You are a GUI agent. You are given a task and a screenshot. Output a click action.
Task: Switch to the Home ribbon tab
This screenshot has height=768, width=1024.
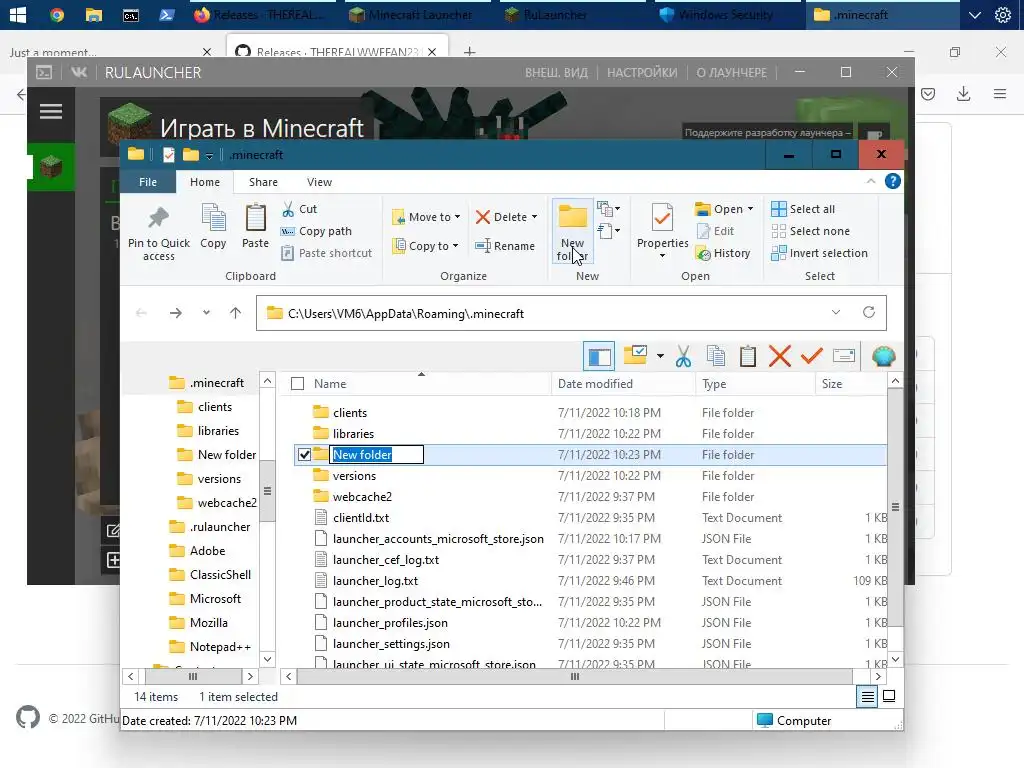[204, 182]
